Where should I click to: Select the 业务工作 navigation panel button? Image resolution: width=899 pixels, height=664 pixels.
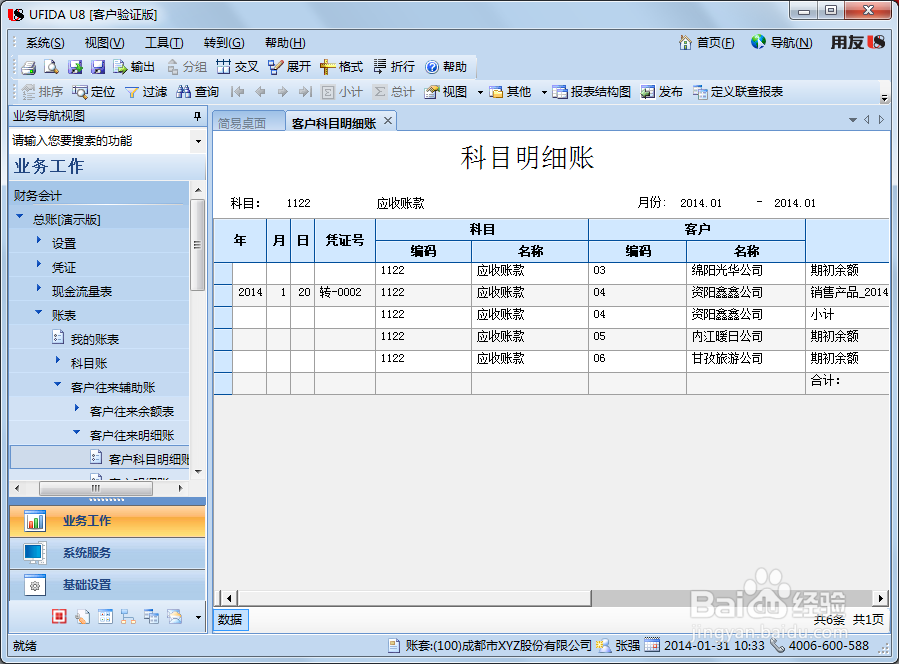click(x=107, y=521)
